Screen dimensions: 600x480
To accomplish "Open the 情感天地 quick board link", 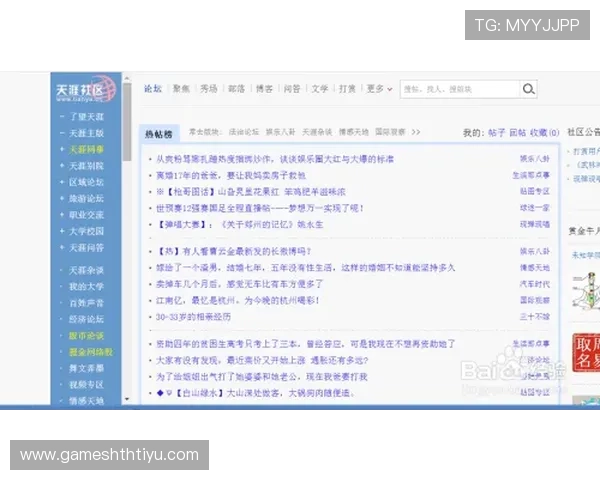I will pos(354,132).
